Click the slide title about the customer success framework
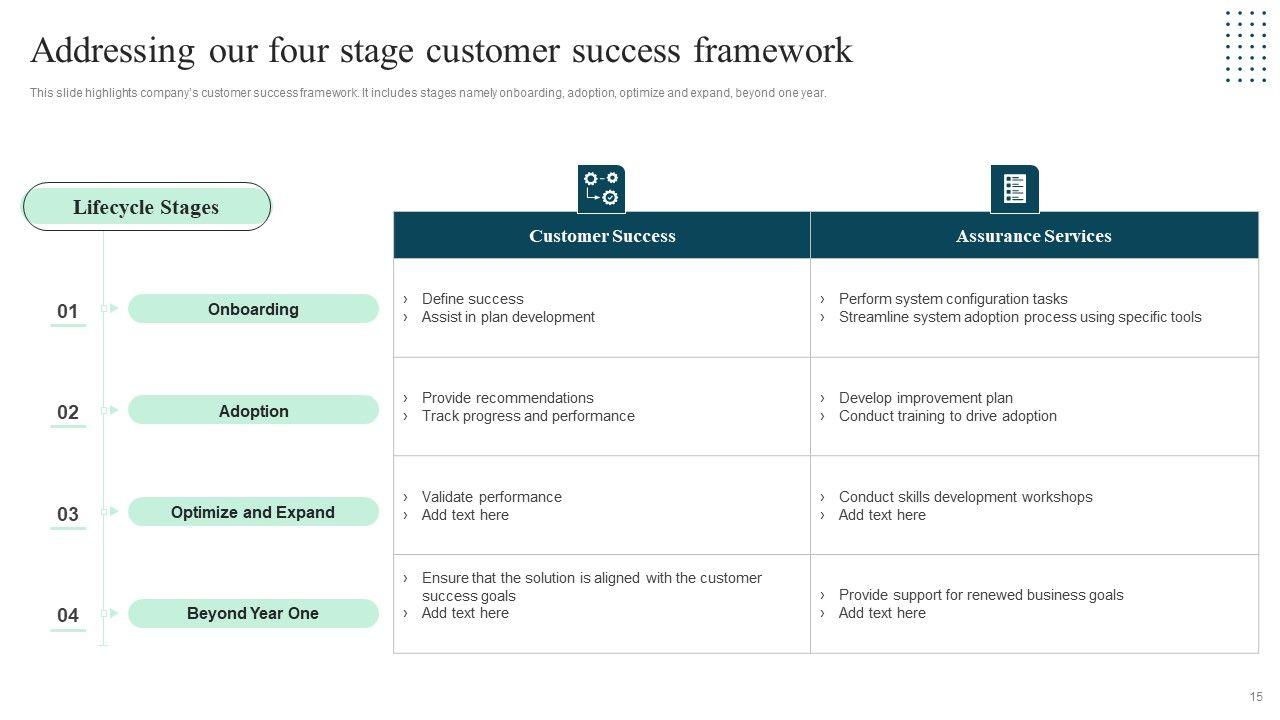1280x720 pixels. coord(441,50)
